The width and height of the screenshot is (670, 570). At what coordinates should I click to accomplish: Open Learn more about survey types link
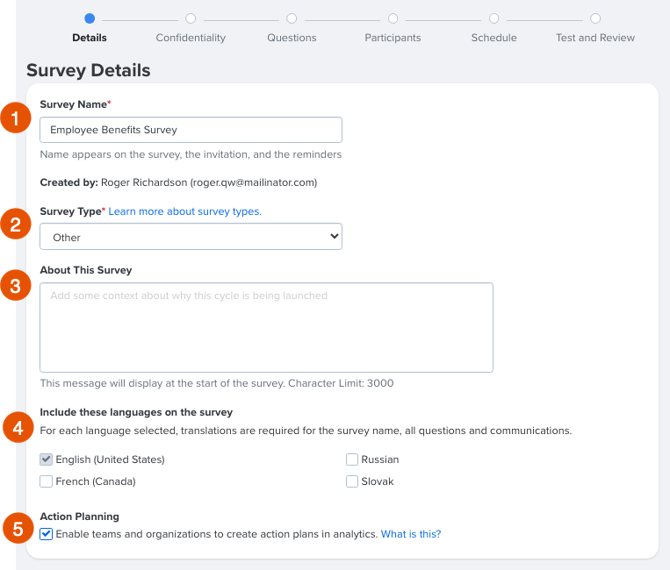point(185,212)
